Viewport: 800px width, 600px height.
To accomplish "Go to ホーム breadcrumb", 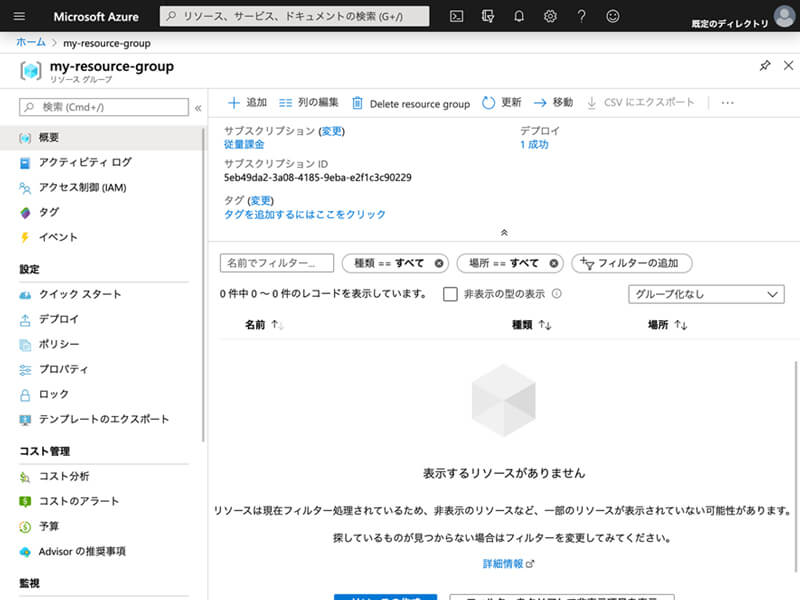I will coord(31,43).
